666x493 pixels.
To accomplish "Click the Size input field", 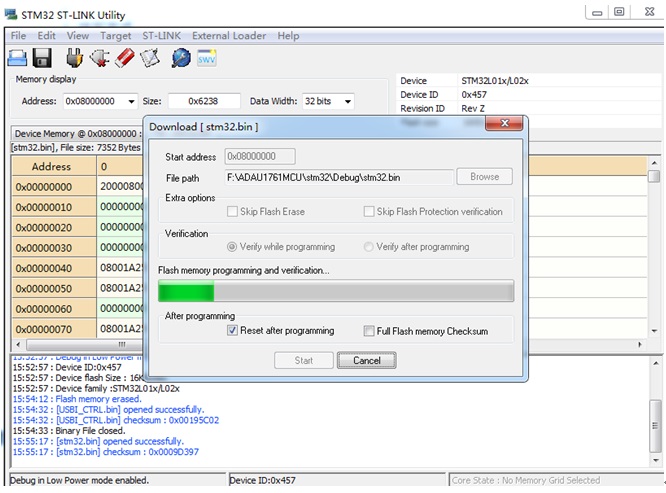I will [x=204, y=101].
